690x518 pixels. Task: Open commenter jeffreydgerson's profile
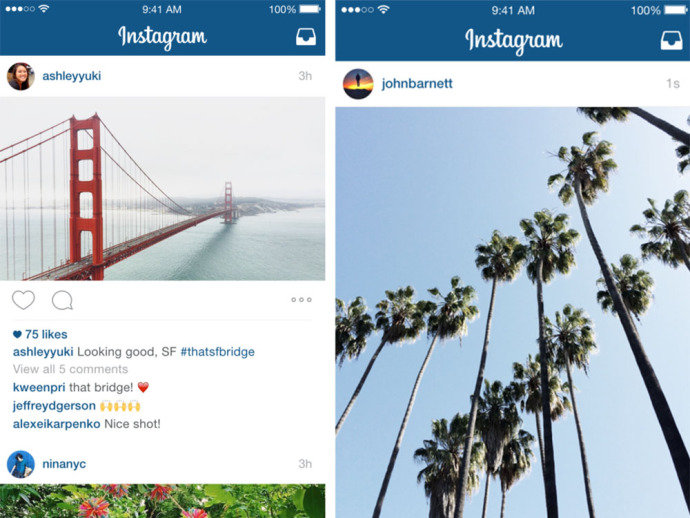point(54,406)
